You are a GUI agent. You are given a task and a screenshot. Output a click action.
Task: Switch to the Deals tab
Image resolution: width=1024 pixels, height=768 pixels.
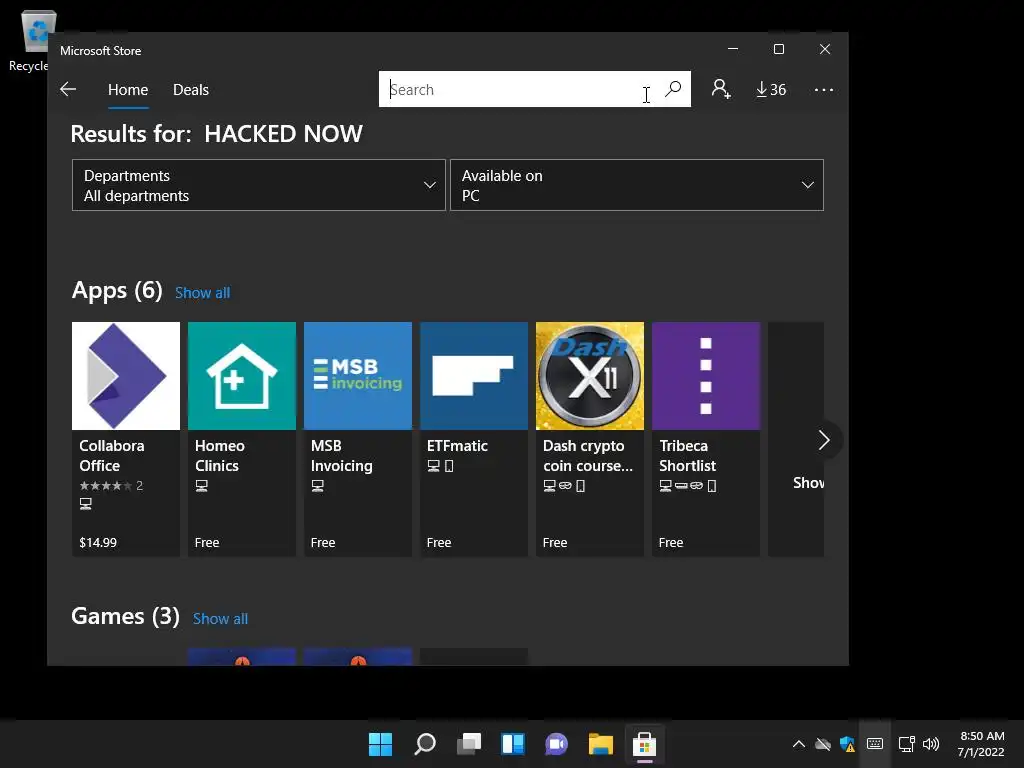(x=191, y=89)
